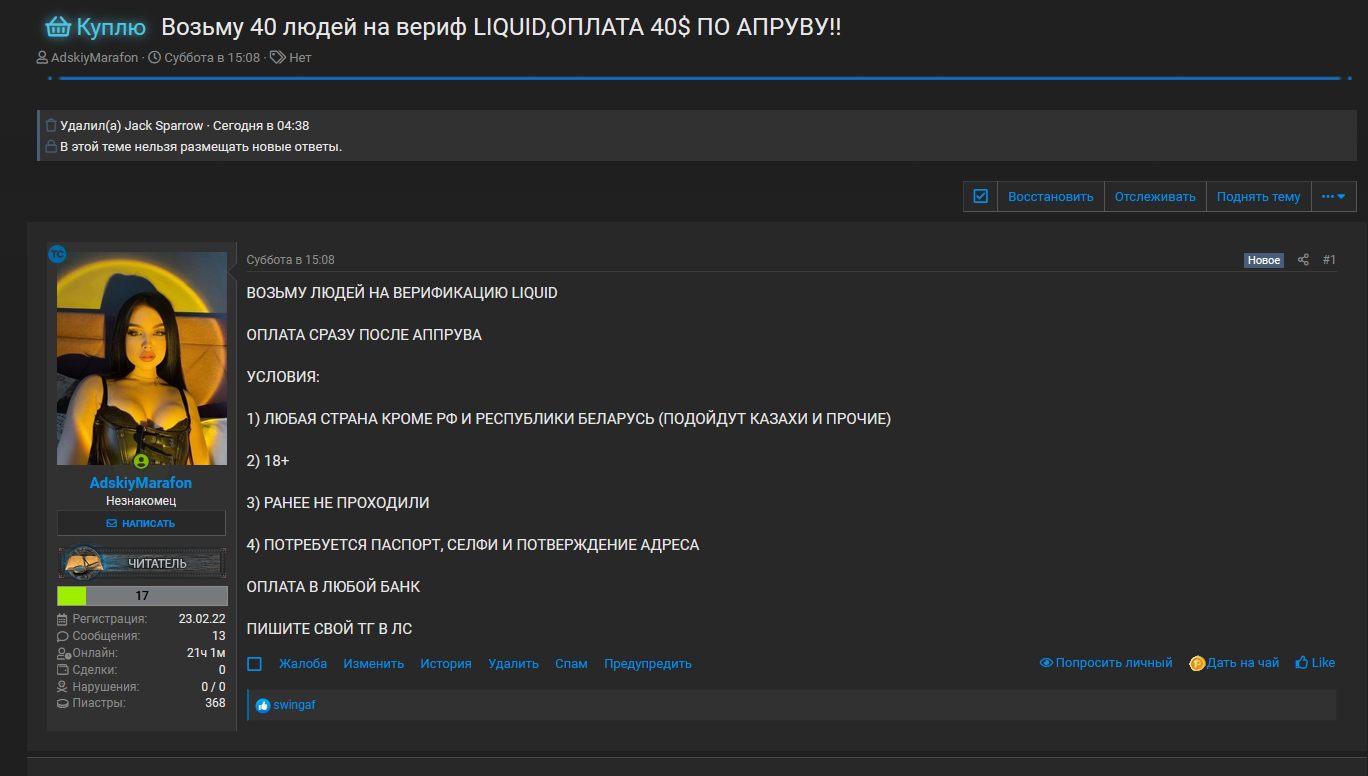This screenshot has height=776, width=1368.
Task: Click the Предупредить link
Action: pos(648,664)
